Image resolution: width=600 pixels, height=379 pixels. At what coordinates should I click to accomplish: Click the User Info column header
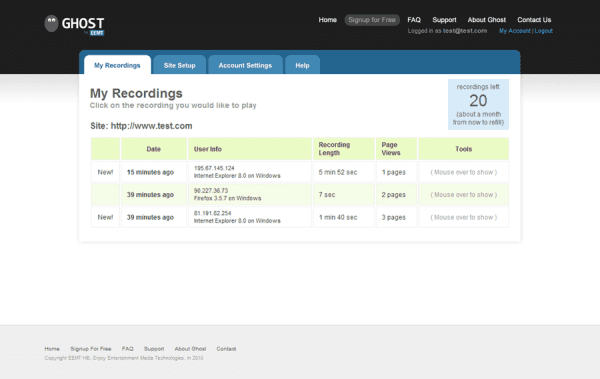(250, 149)
